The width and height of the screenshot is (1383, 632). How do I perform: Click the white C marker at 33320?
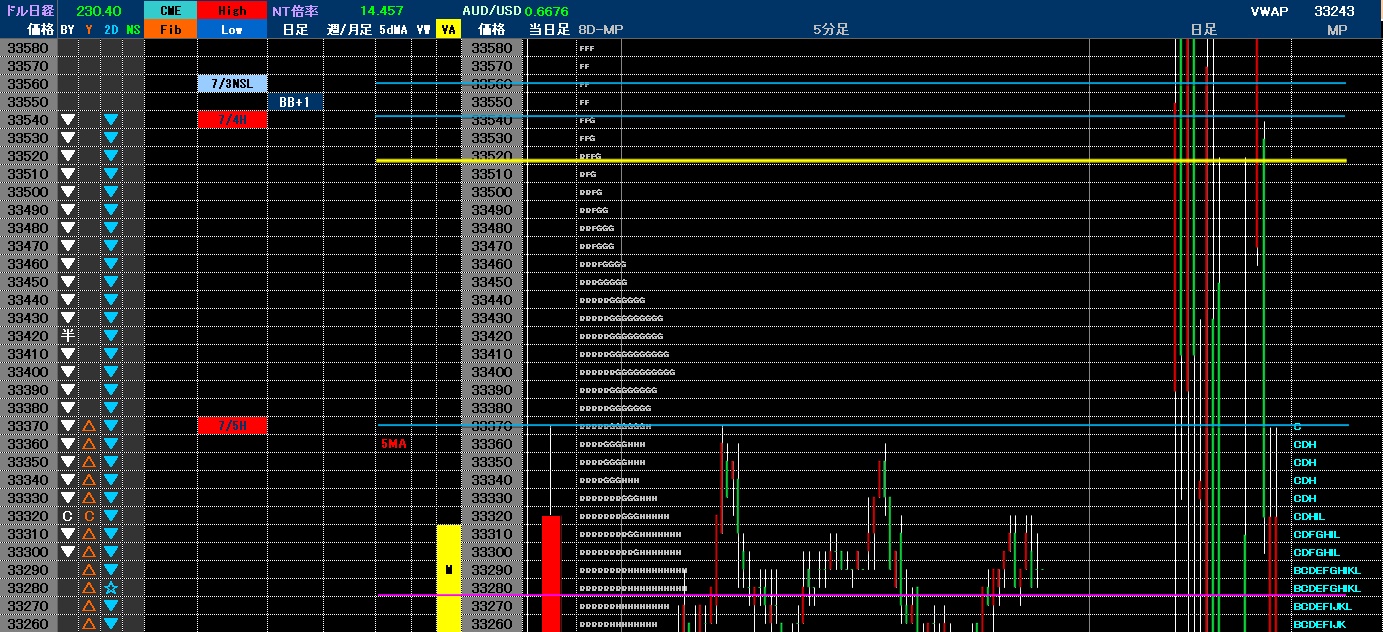[68, 516]
